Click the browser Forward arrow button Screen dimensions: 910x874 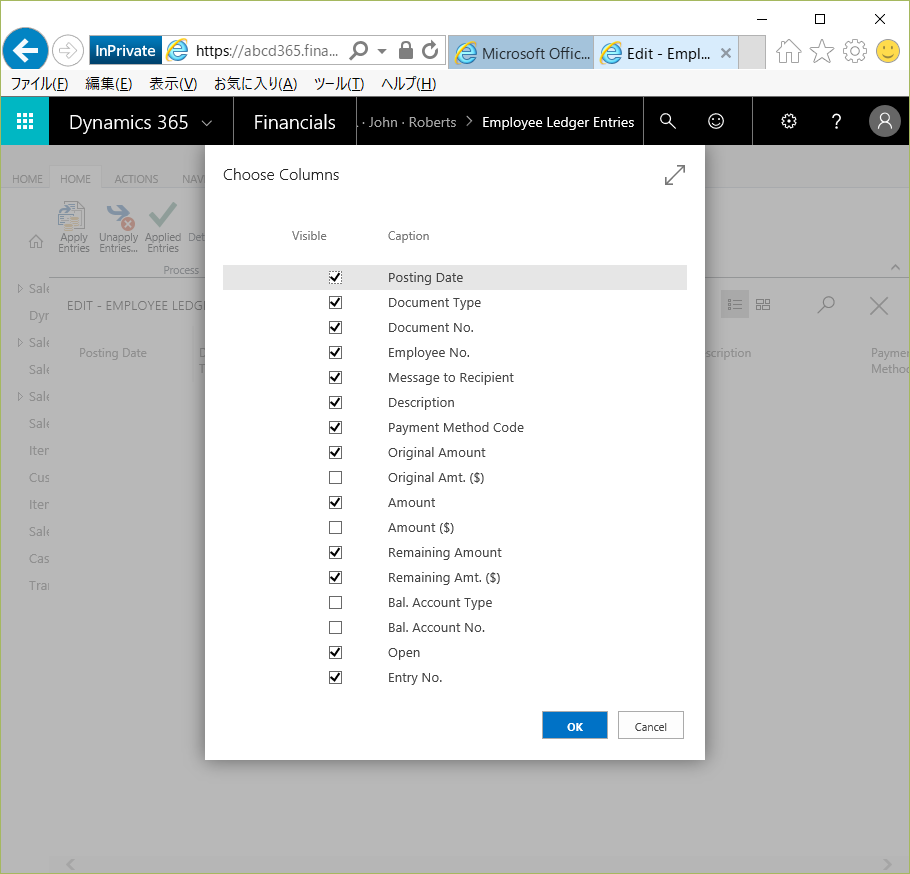67,50
